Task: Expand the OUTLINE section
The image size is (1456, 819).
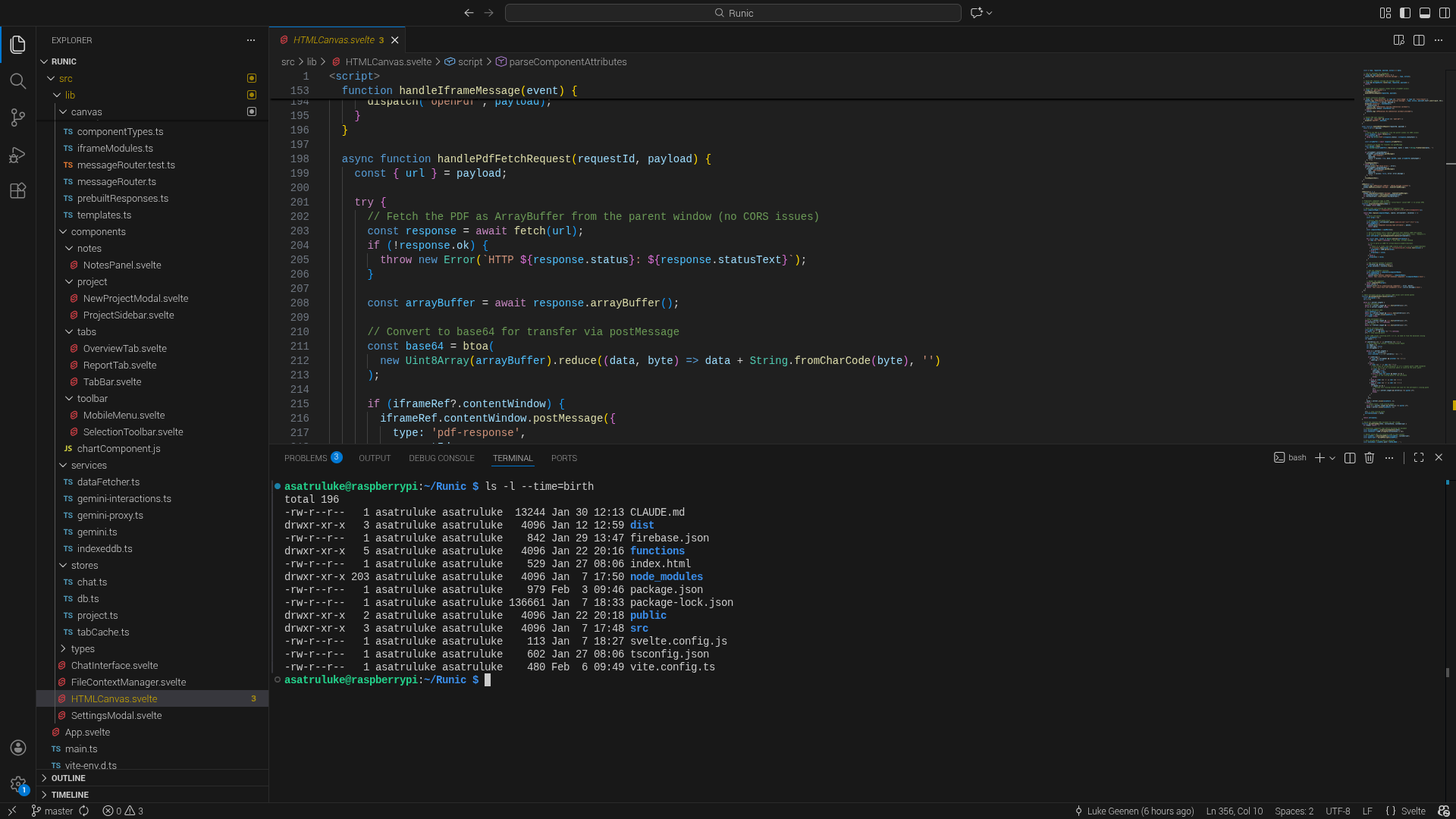Action: click(68, 779)
